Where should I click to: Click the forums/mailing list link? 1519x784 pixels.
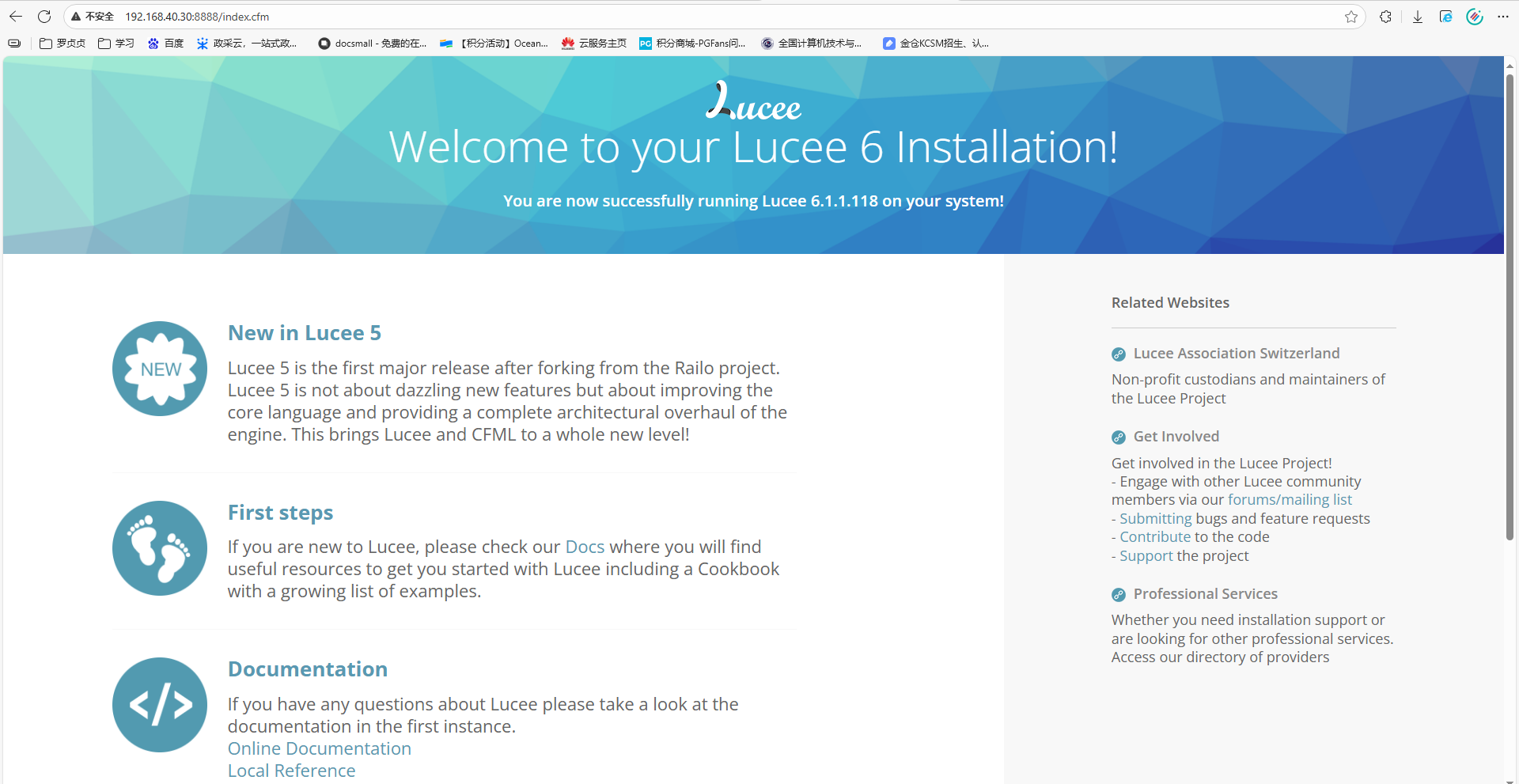coord(1290,500)
